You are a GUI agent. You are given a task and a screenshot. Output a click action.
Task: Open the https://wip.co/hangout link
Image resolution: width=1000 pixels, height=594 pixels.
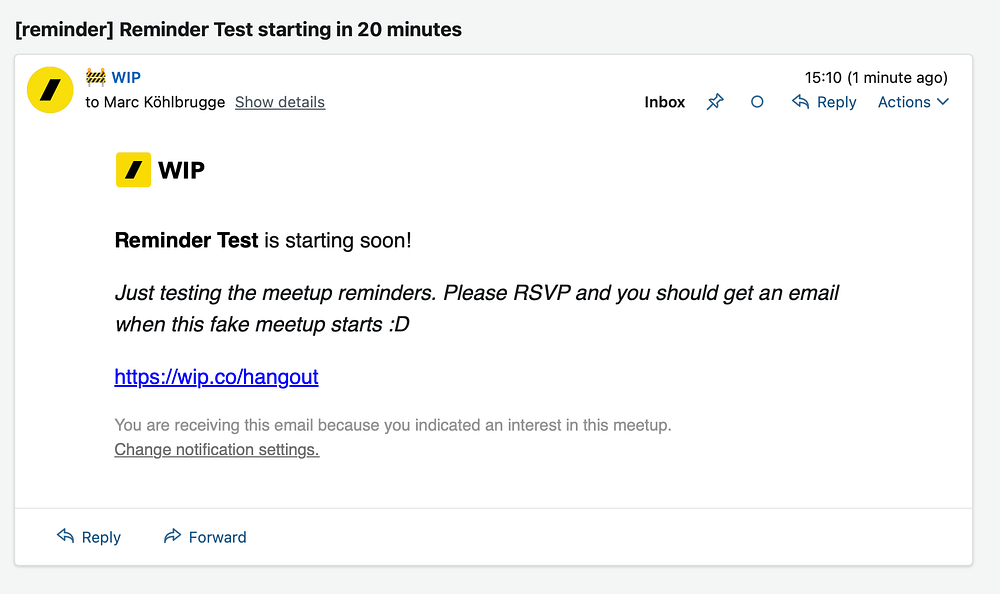216,377
